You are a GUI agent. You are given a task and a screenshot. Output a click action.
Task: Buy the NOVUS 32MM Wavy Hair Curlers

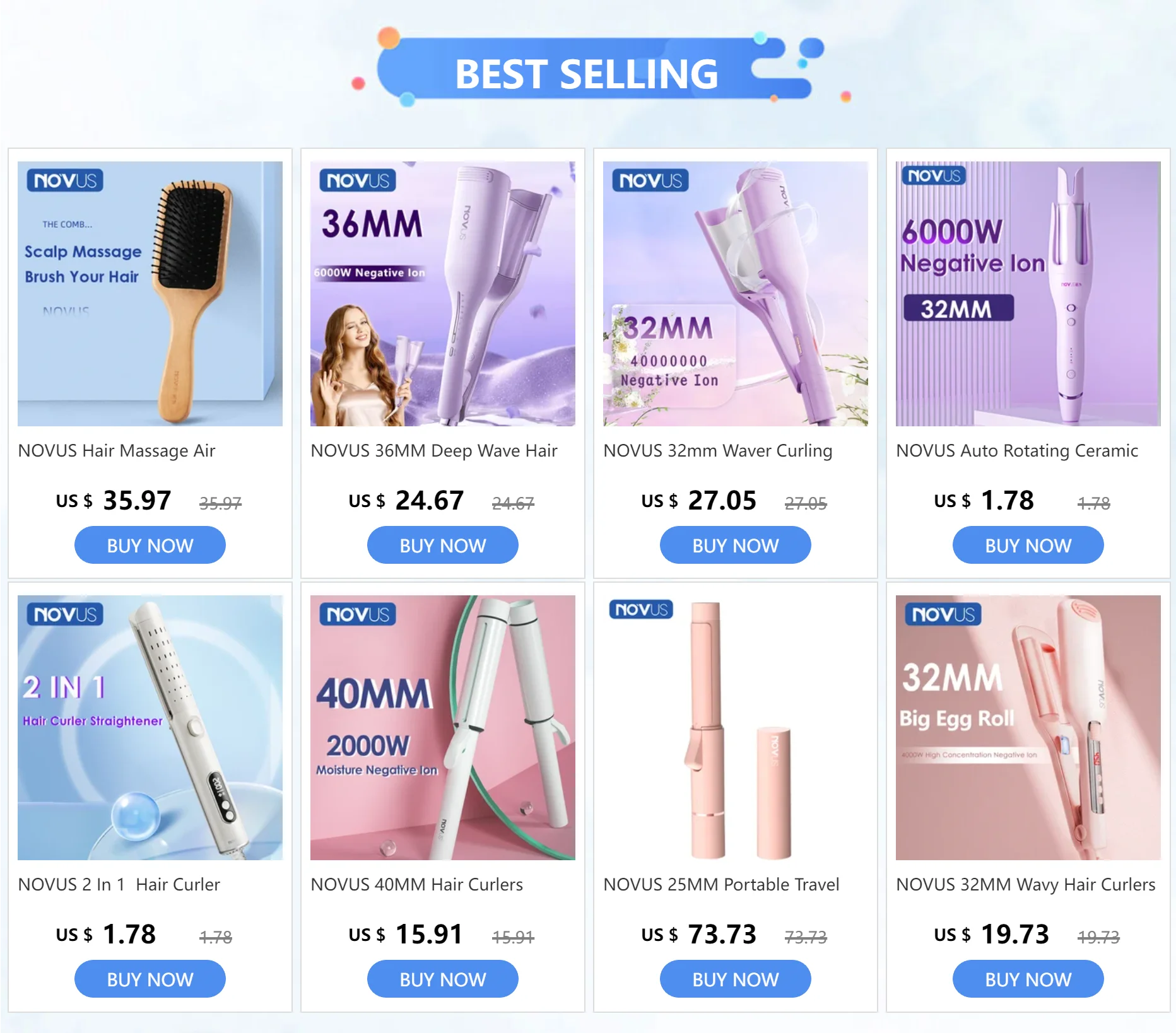coord(1028,979)
